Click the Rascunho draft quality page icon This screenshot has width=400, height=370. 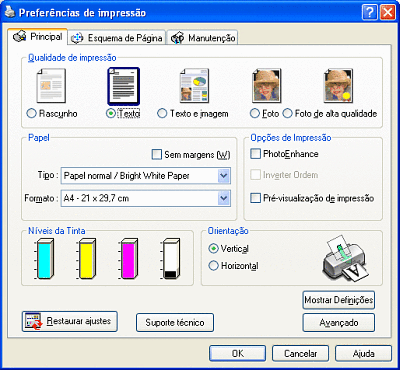click(51, 86)
